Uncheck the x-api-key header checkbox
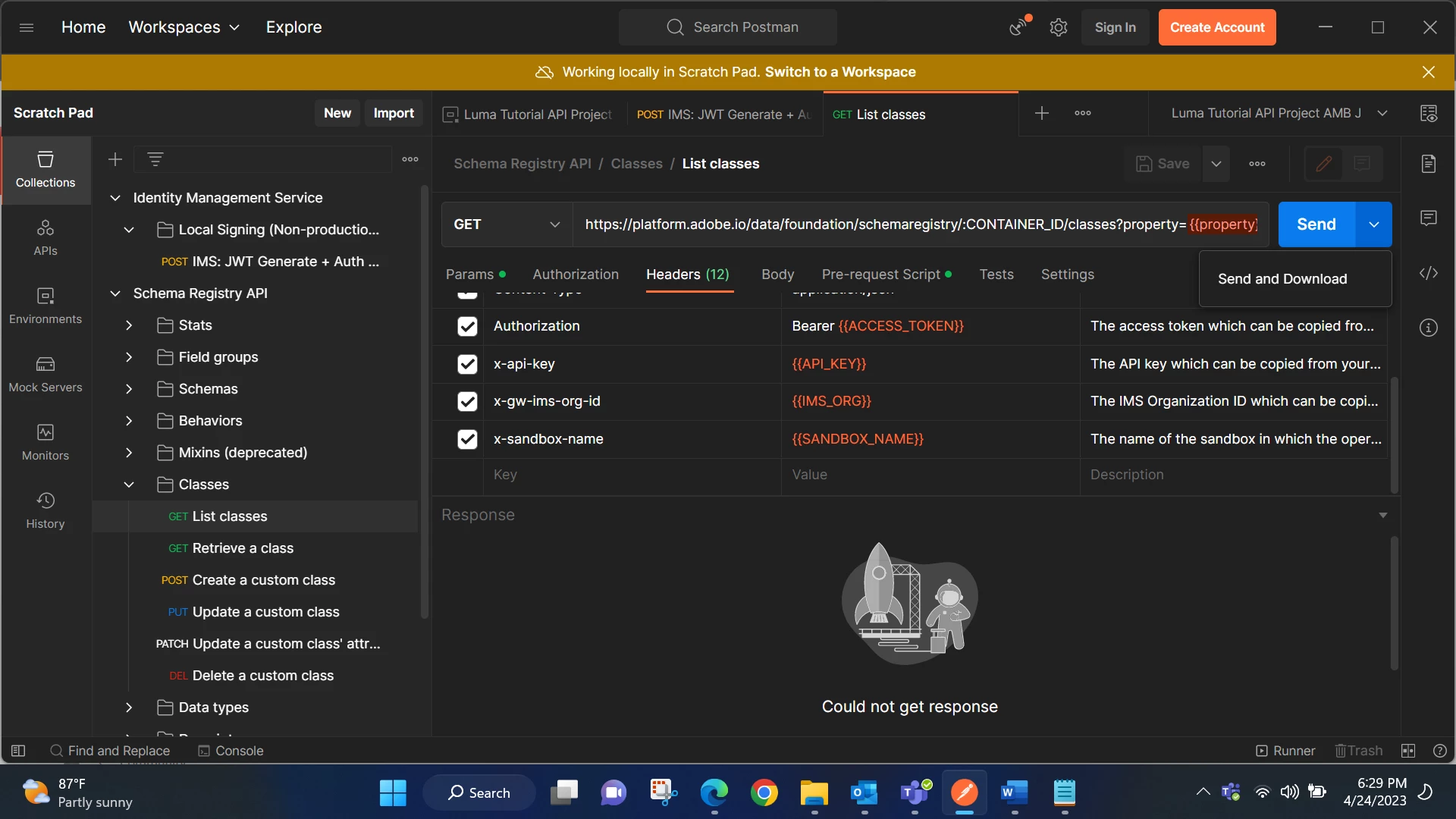The height and width of the screenshot is (819, 1456). pyautogui.click(x=467, y=364)
